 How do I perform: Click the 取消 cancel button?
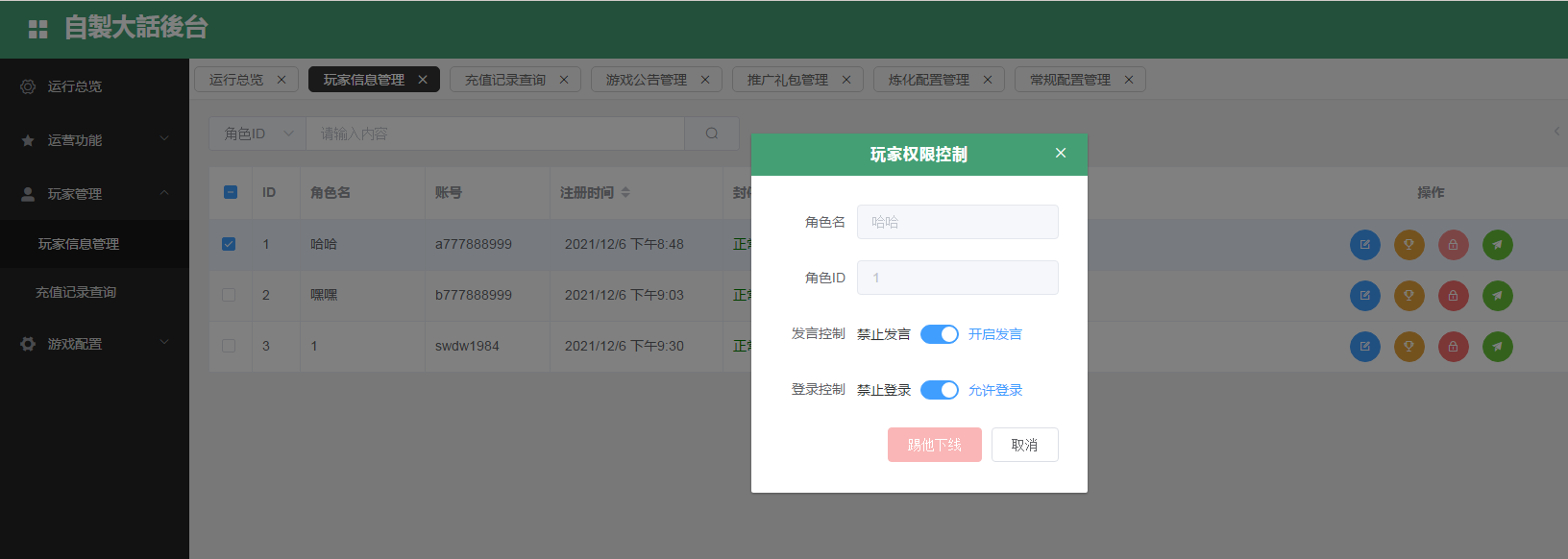(x=1024, y=445)
